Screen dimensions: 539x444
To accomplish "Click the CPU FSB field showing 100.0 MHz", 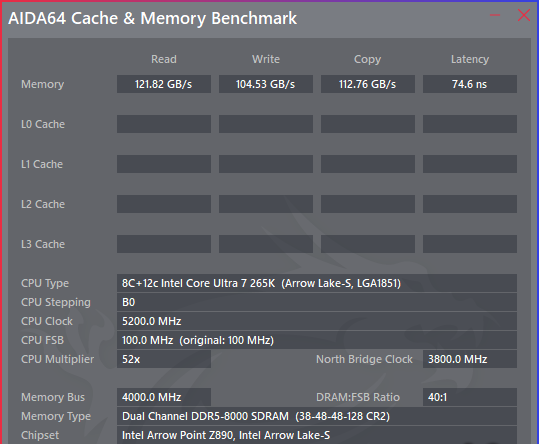I will click(x=317, y=340).
